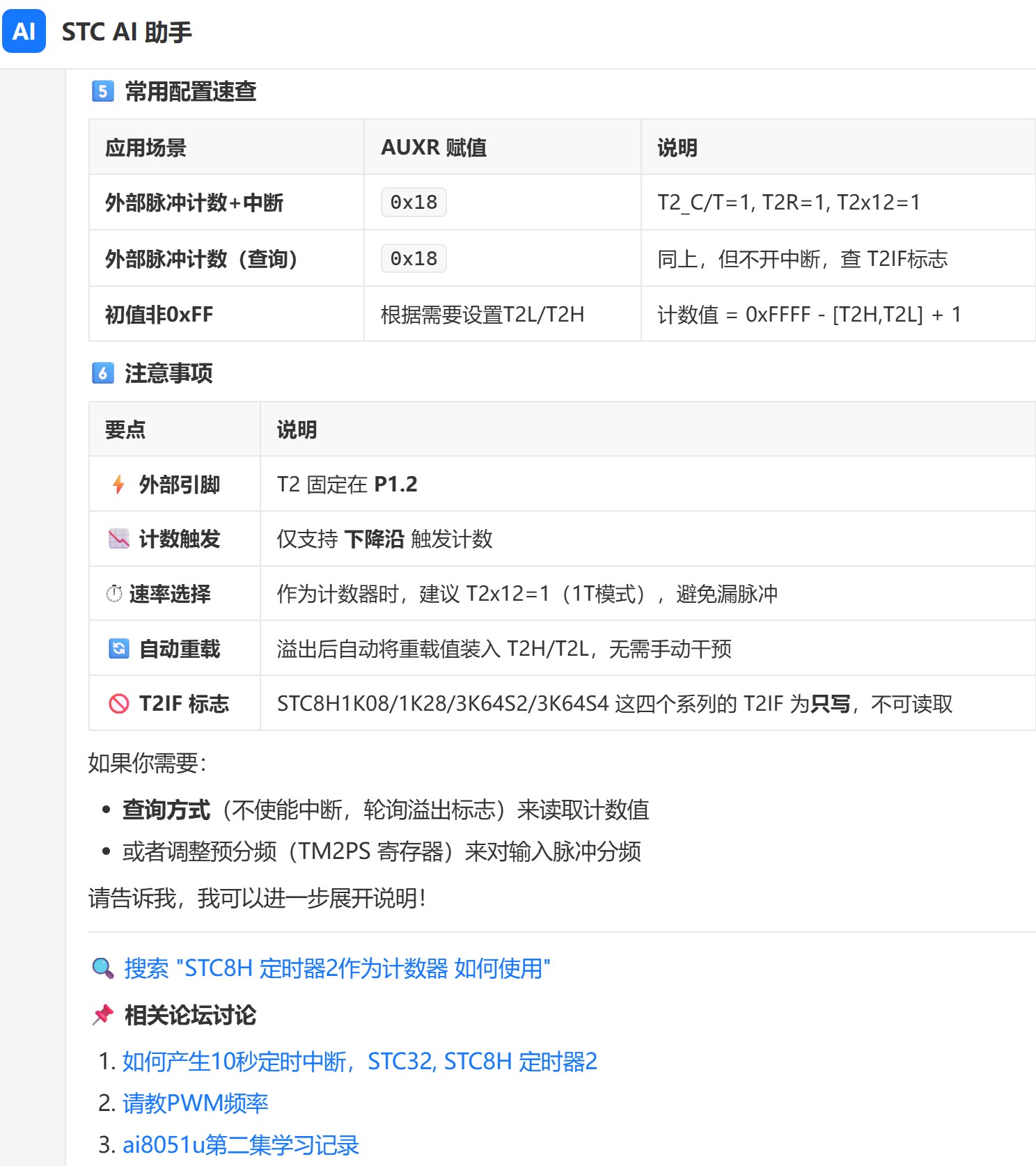The image size is (1036, 1166).
Task: Click the 外部引脚 label
Action: [x=180, y=484]
